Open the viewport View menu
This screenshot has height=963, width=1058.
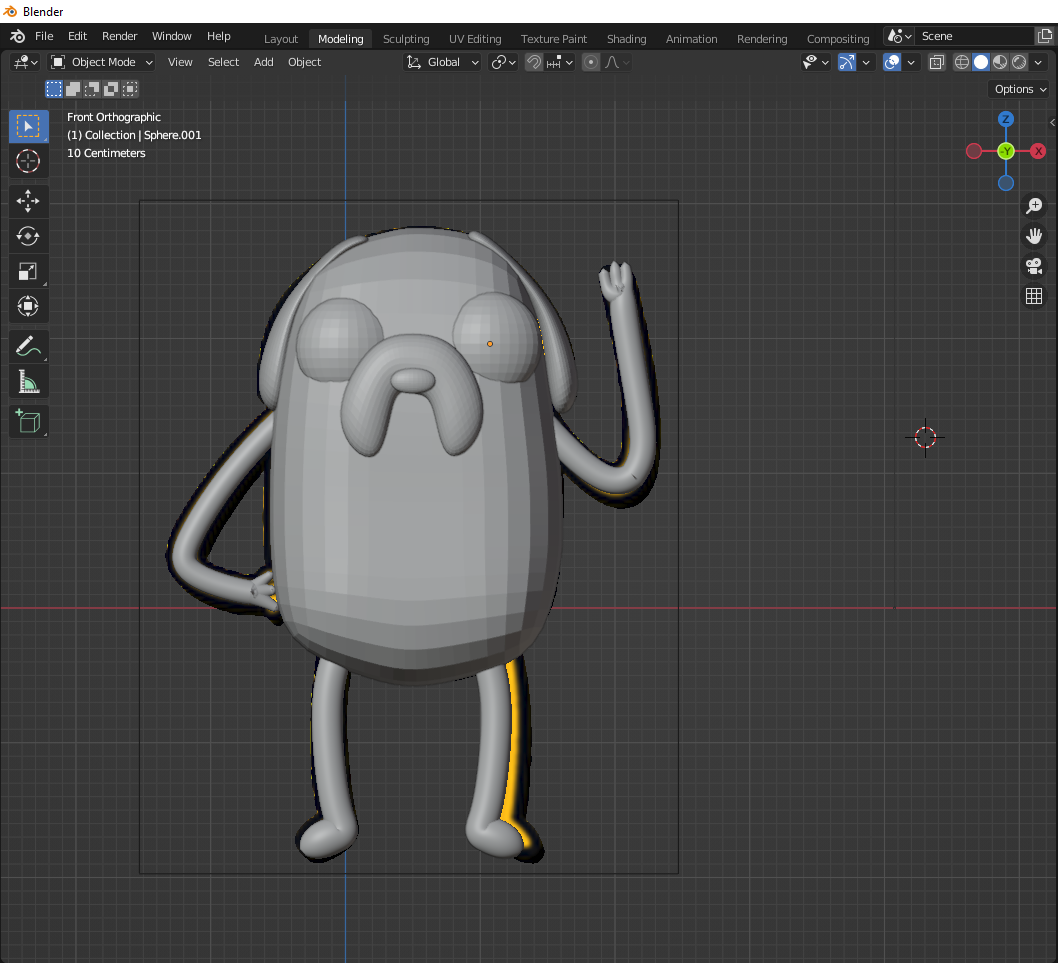pos(180,62)
